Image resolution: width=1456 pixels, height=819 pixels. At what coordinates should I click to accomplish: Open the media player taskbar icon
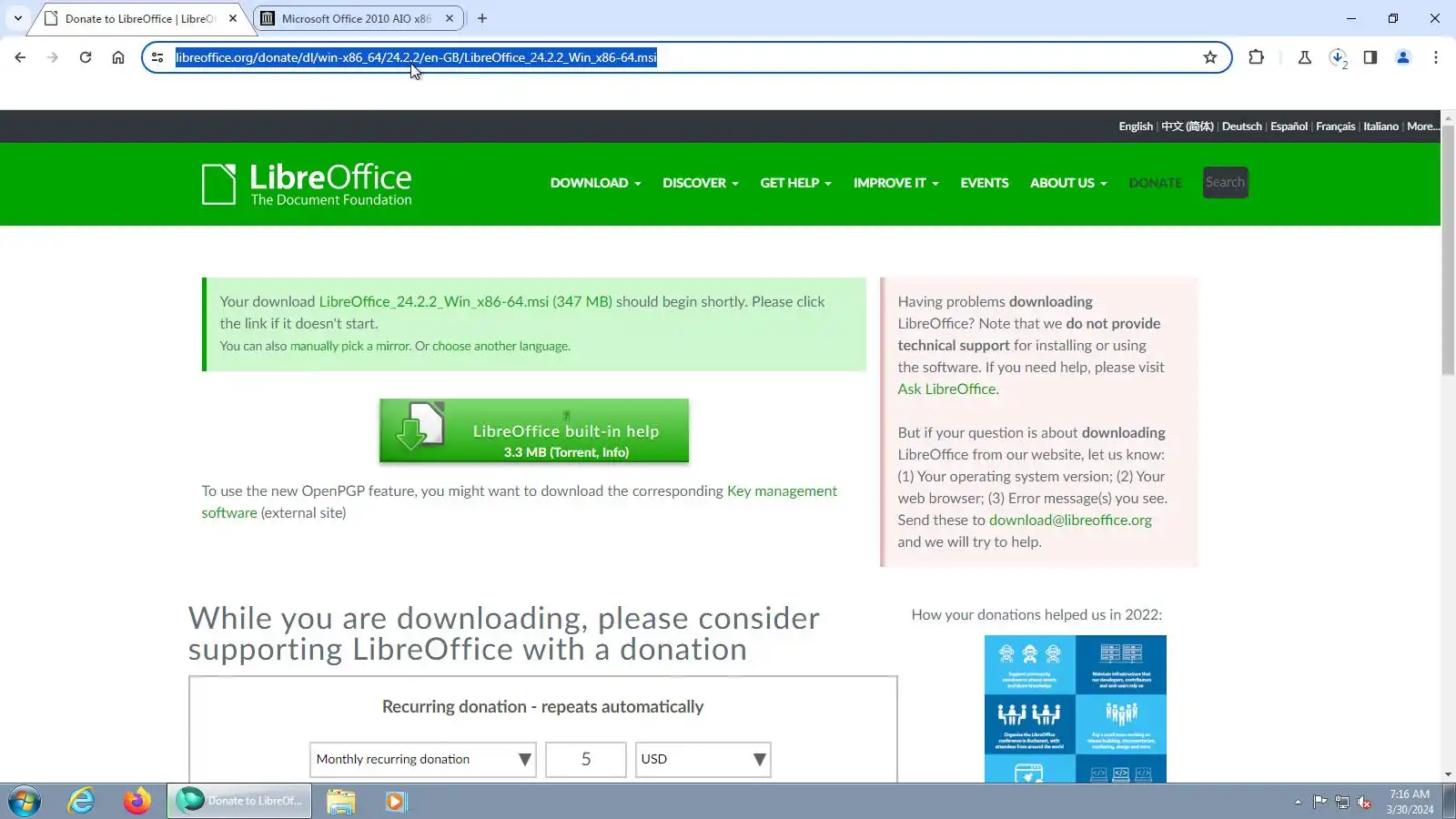396,801
